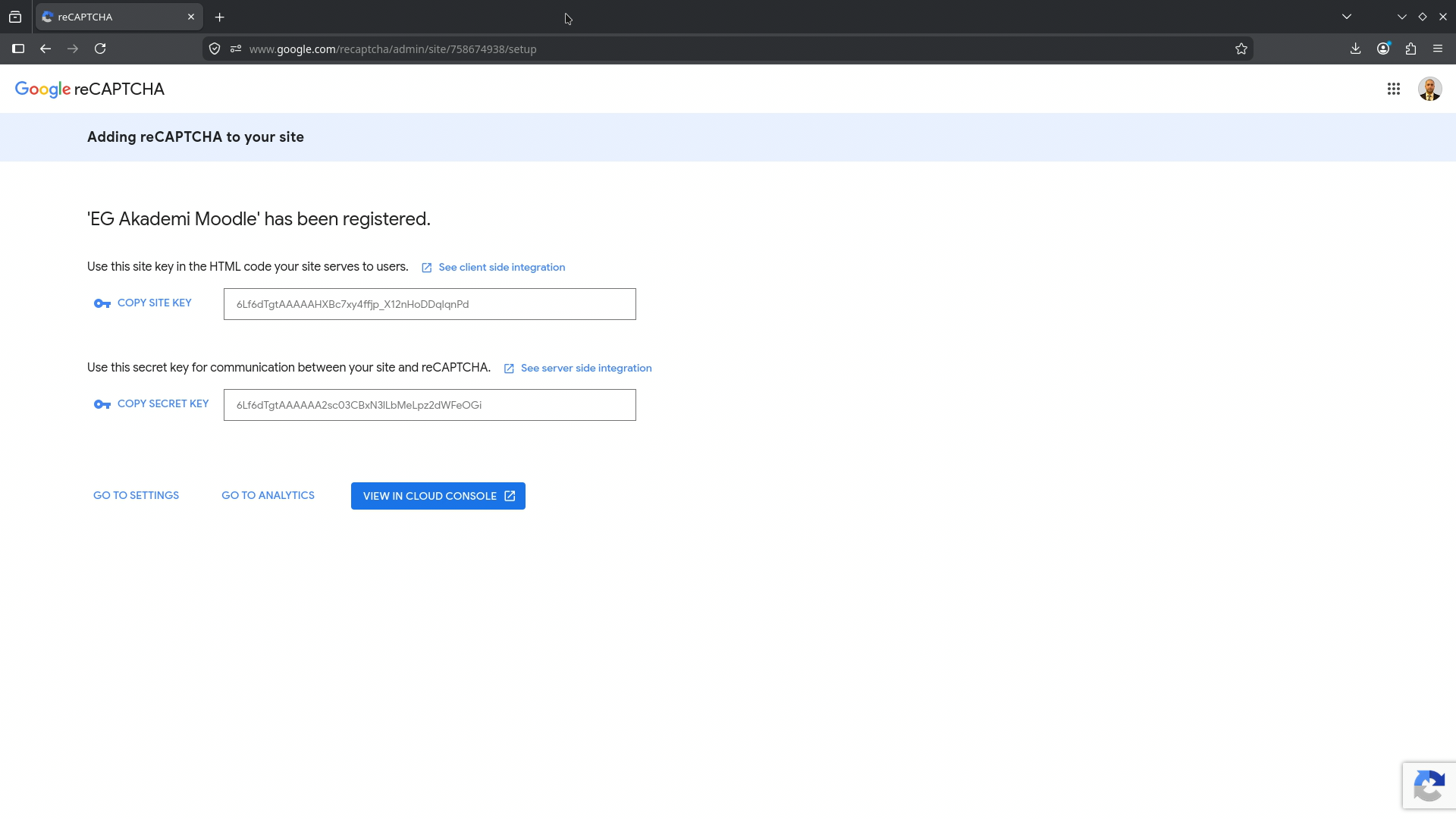Image resolution: width=1456 pixels, height=819 pixels.
Task: Open the extensions puzzle icon
Action: [x=1410, y=49]
